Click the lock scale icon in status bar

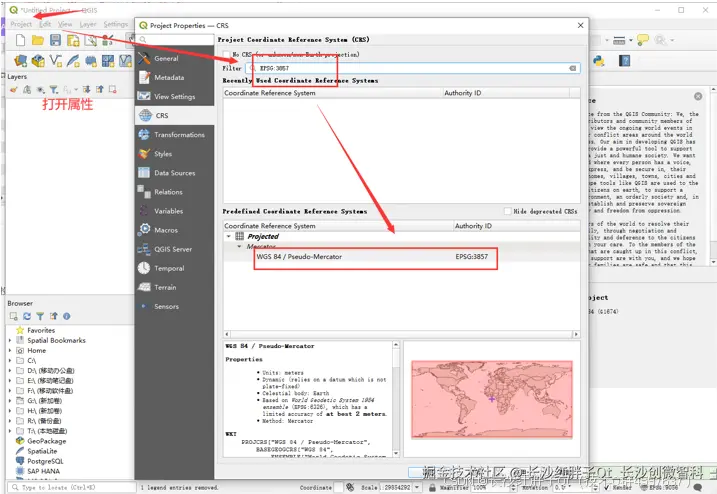click(432, 488)
